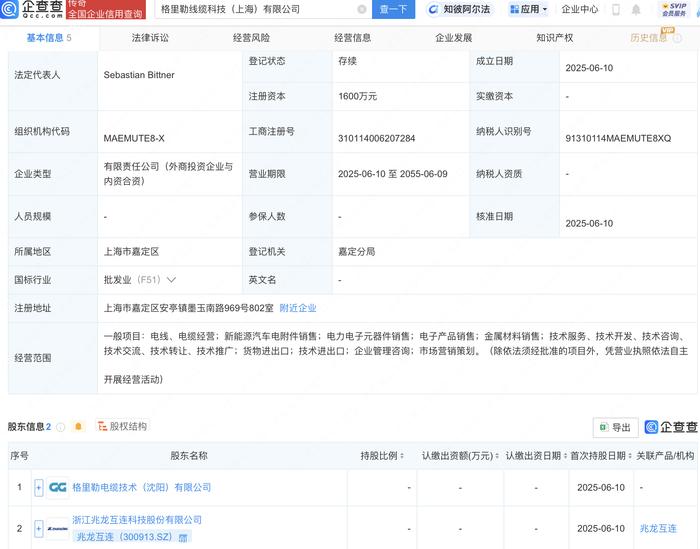Click registration number 310114006207284
This screenshot has height=549, width=700.
click(376, 138)
